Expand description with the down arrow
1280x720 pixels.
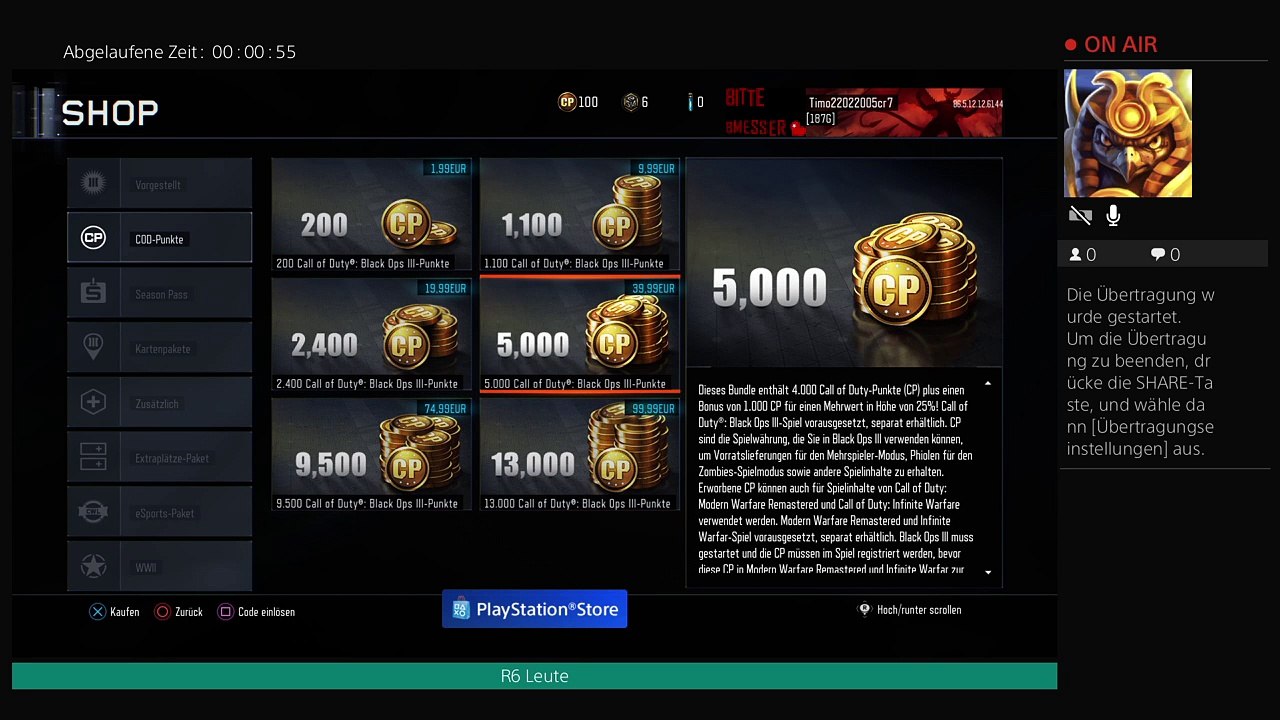[988, 572]
